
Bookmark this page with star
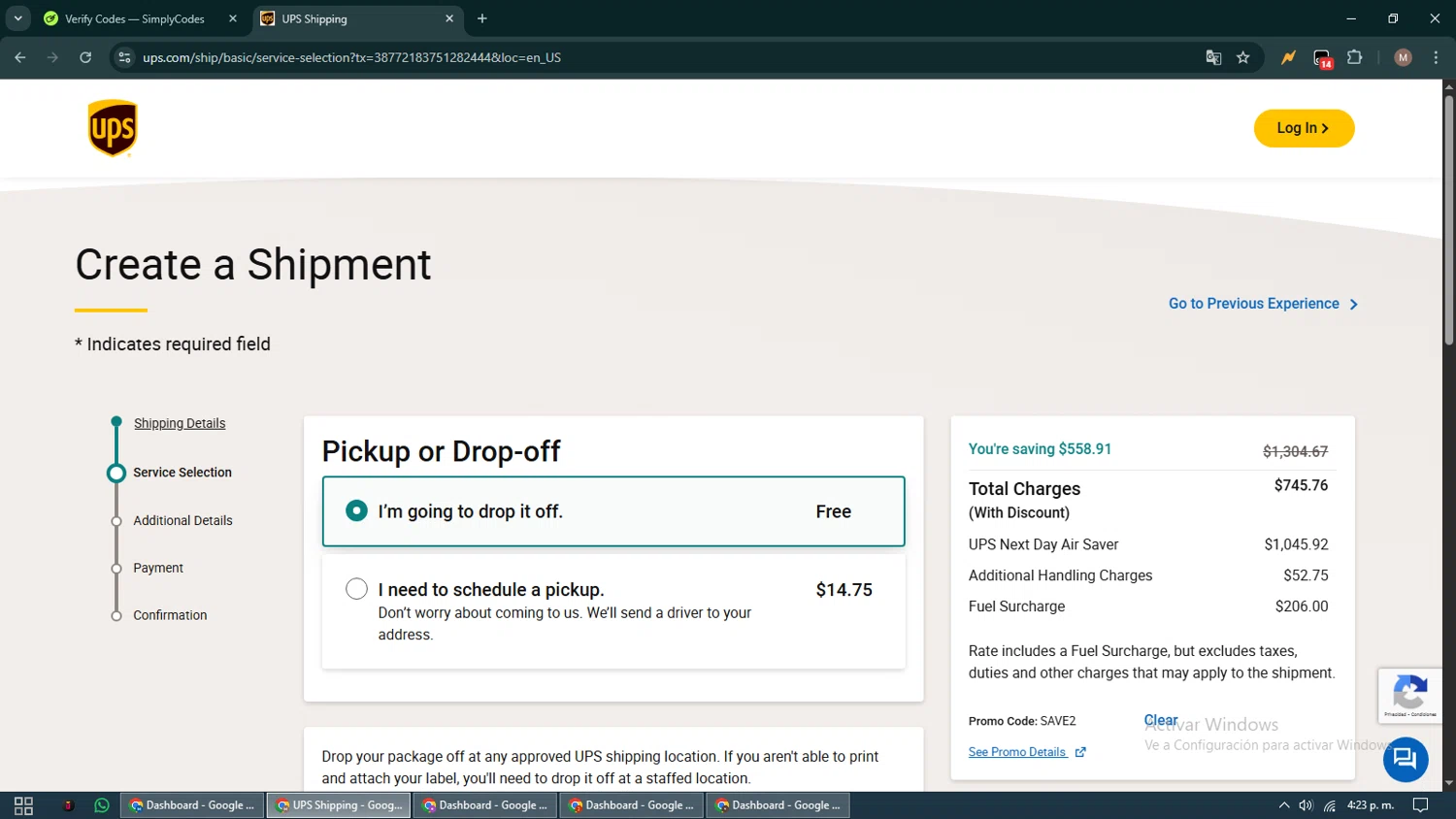[1243, 57]
